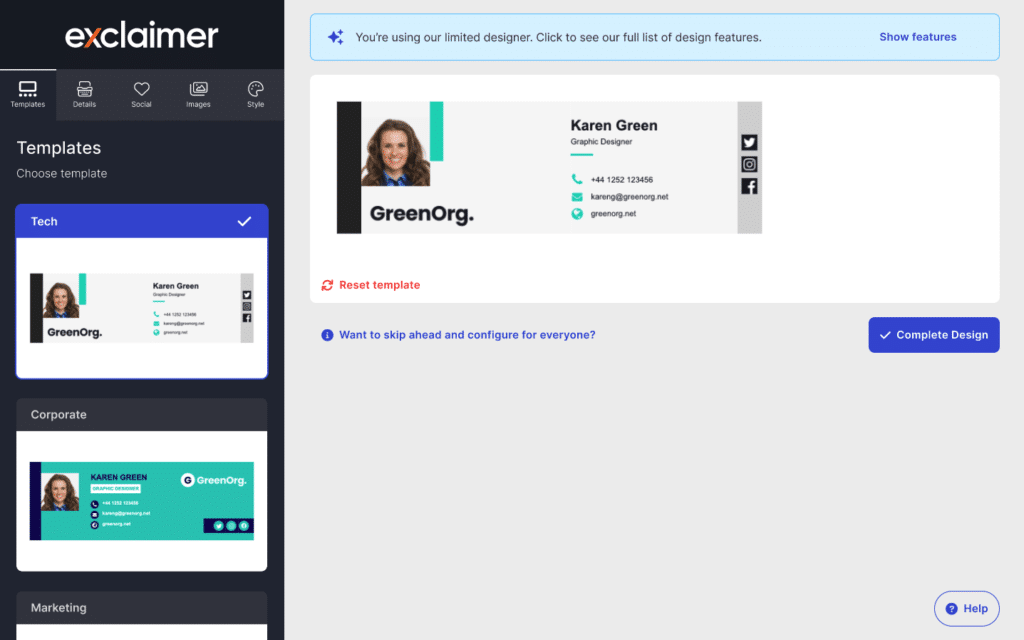Click the Exclaimer logo
The width and height of the screenshot is (1024, 640).
coord(142,35)
